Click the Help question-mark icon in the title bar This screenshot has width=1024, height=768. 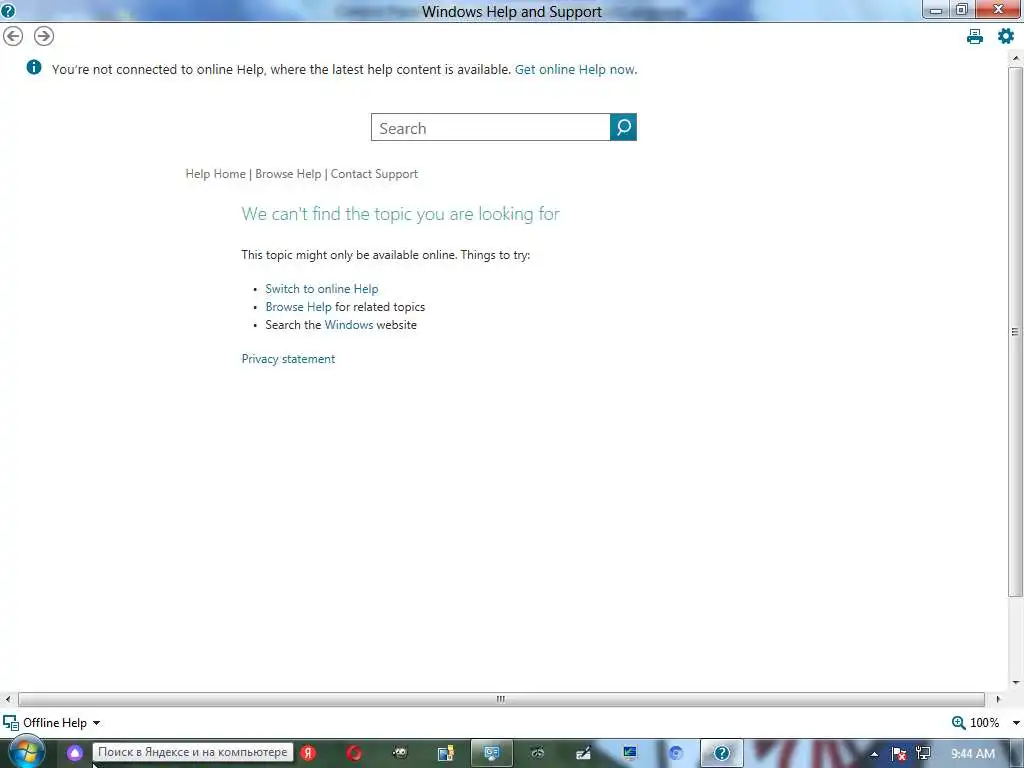[8, 10]
